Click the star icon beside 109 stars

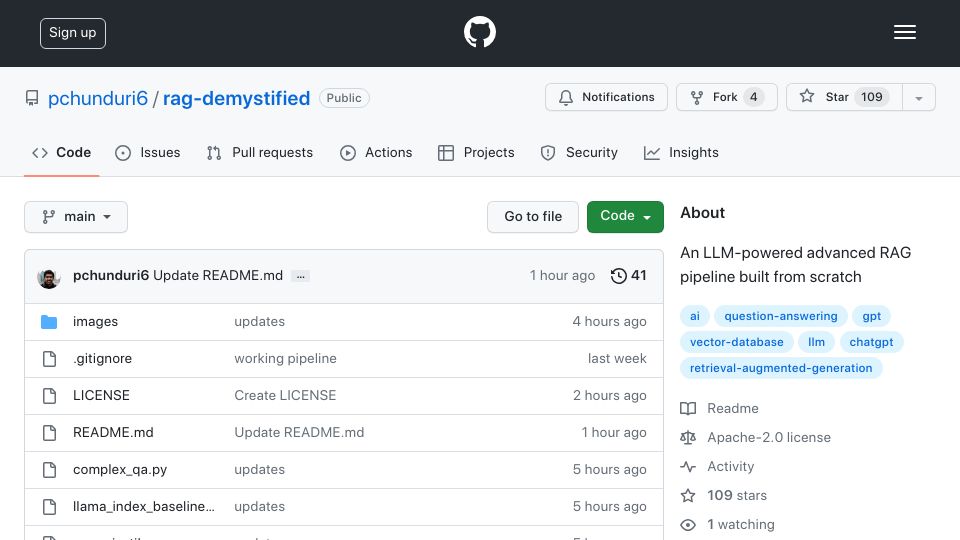coord(688,495)
